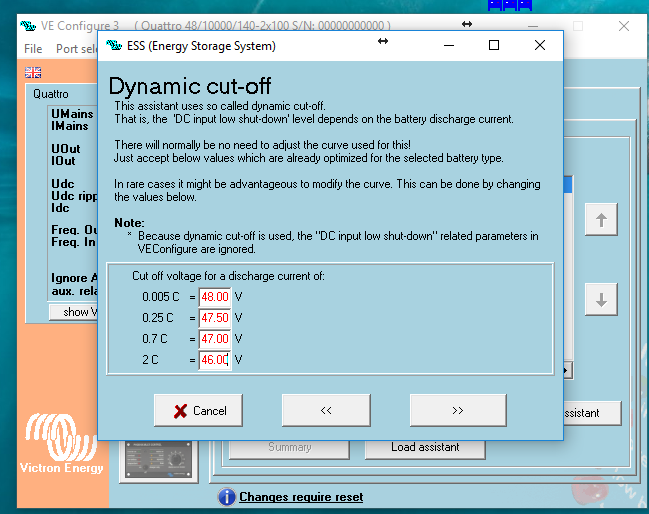Click the Load assistant button
Viewport: 649px width, 514px height.
click(x=425, y=447)
